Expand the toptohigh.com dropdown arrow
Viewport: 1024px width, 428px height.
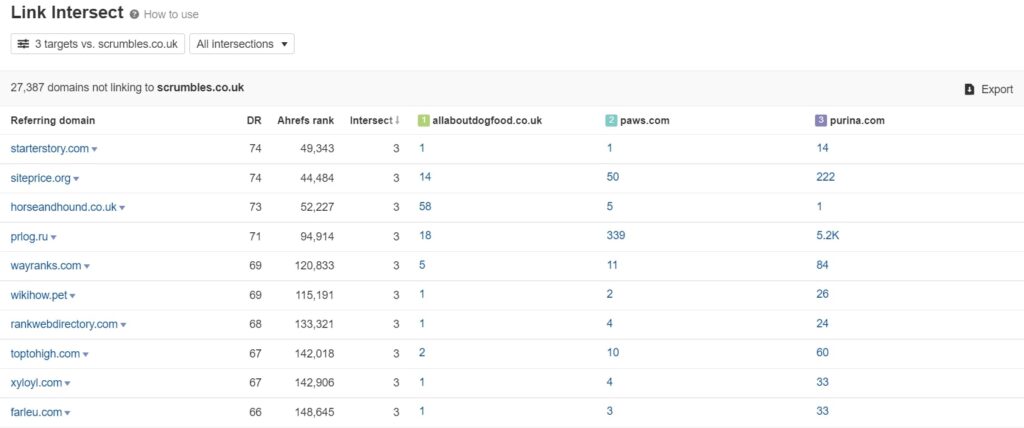click(86, 355)
